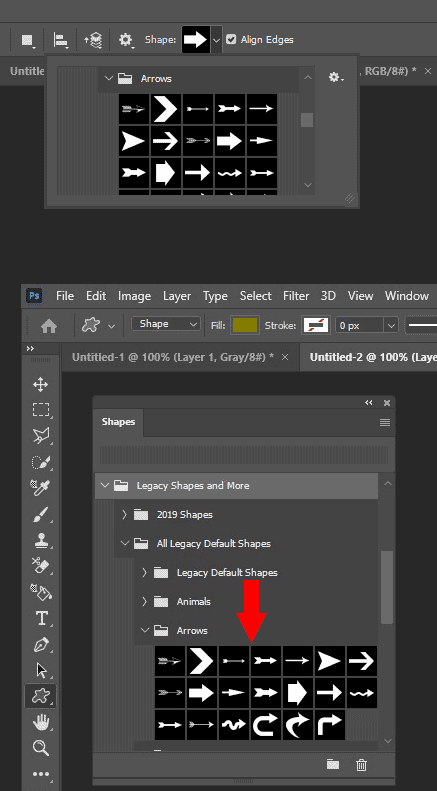Select the Background Eraser tool
This screenshot has width=437, height=791.
[x=40, y=566]
